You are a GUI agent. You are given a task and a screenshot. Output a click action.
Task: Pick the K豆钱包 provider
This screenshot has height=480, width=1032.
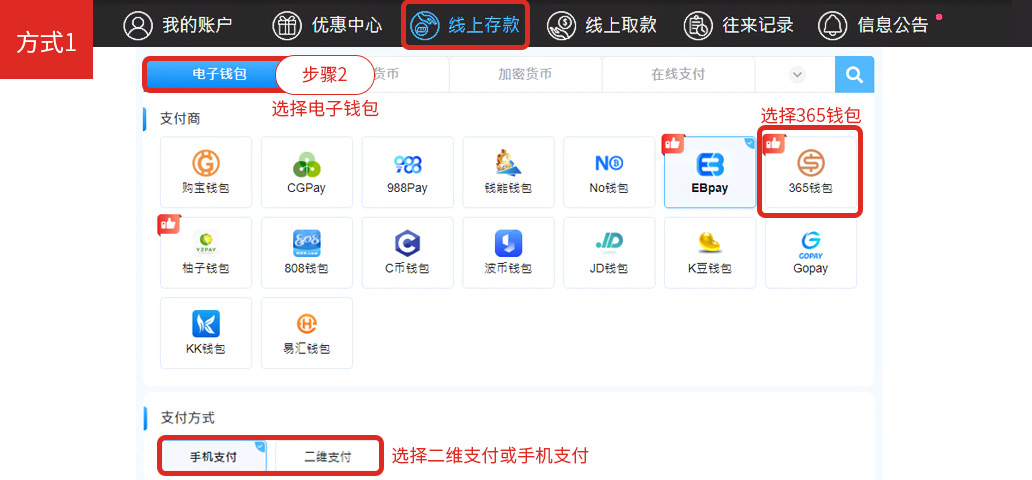tap(710, 253)
